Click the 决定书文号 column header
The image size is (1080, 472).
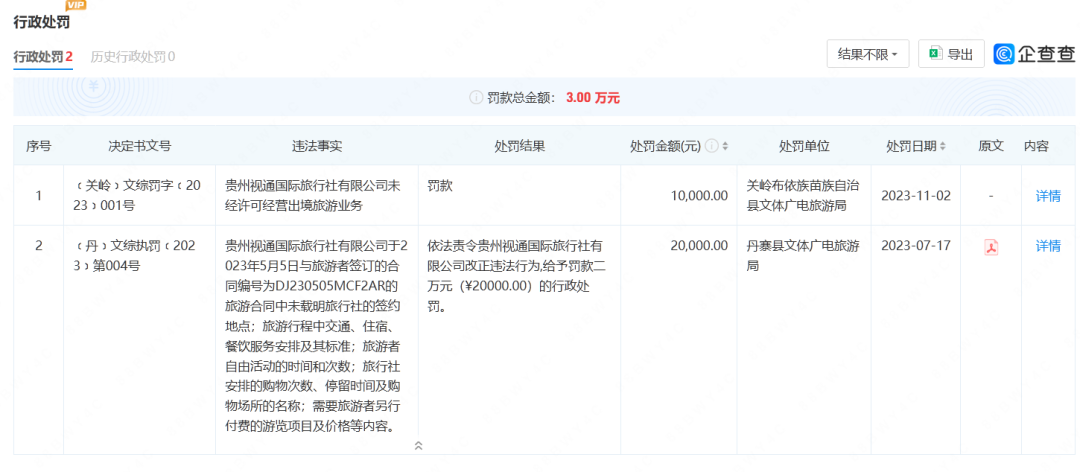pos(139,146)
